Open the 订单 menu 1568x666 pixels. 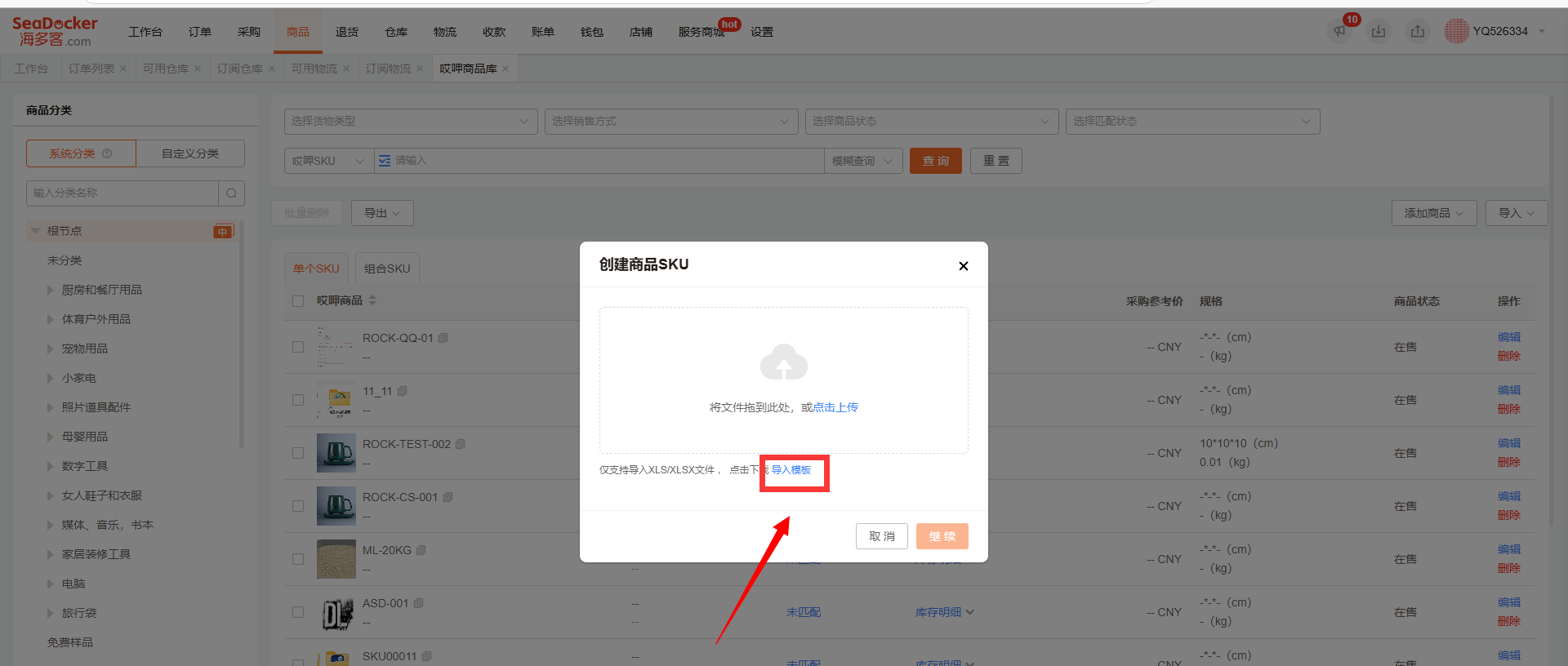click(x=199, y=32)
